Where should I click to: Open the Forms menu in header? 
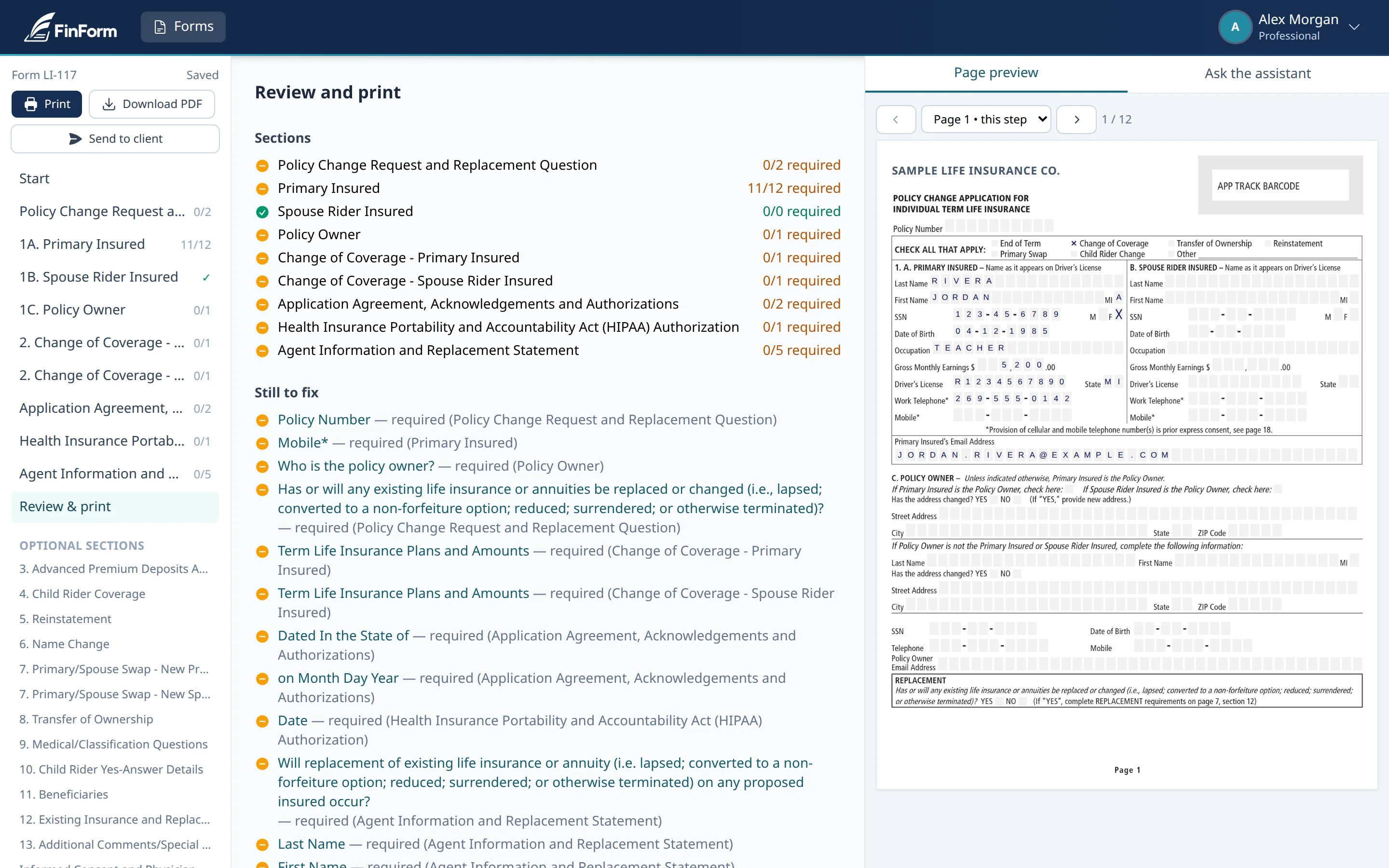tap(183, 27)
